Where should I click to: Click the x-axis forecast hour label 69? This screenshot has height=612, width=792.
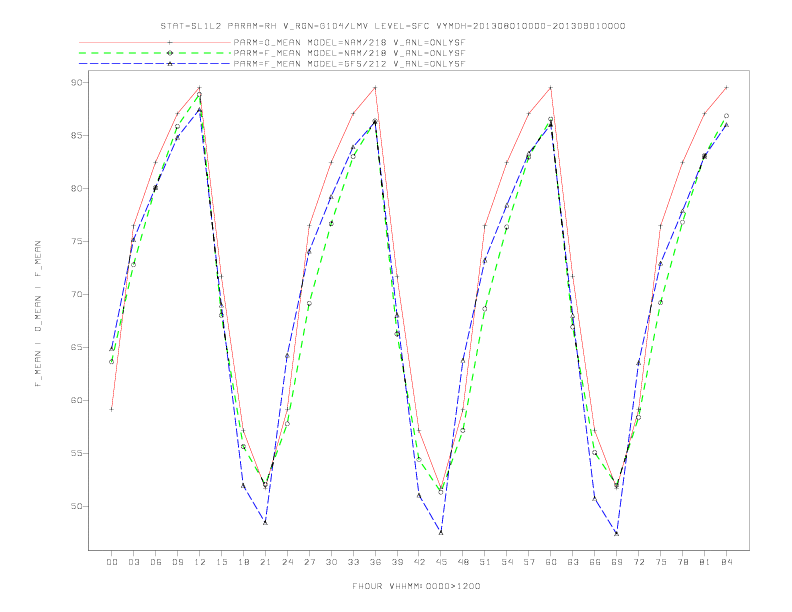(x=617, y=562)
